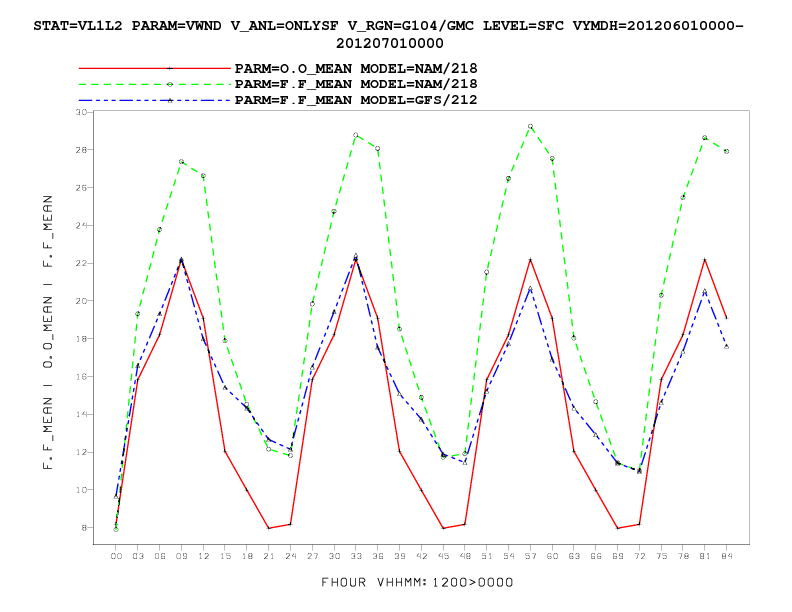The height and width of the screenshot is (612, 792).
Task: Click the x-axis forecast hour 69
Action: click(618, 556)
